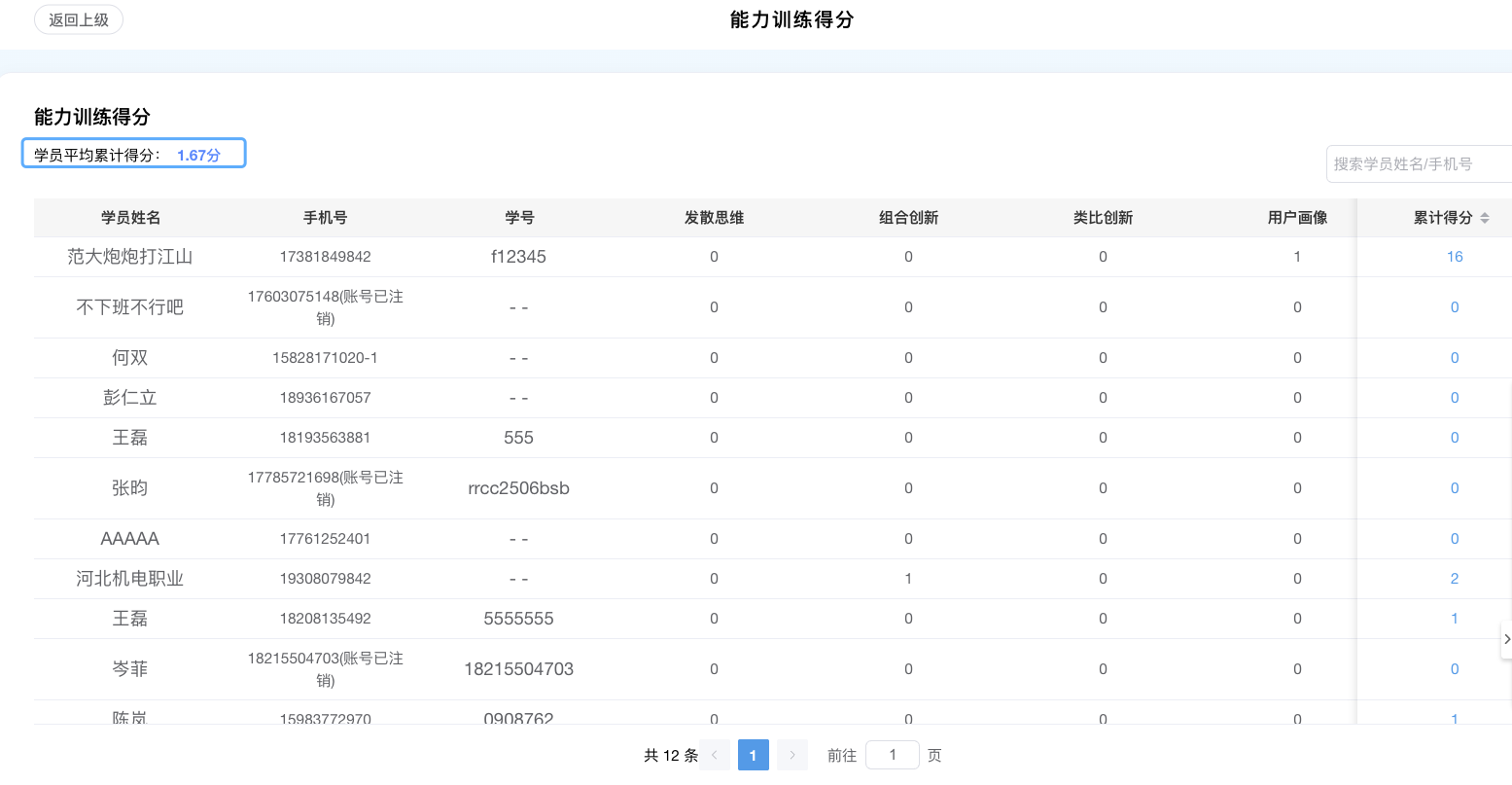The width and height of the screenshot is (1512, 785).
Task: Click deactivated phone 17603075148(账号已注销)
Action: (326, 307)
